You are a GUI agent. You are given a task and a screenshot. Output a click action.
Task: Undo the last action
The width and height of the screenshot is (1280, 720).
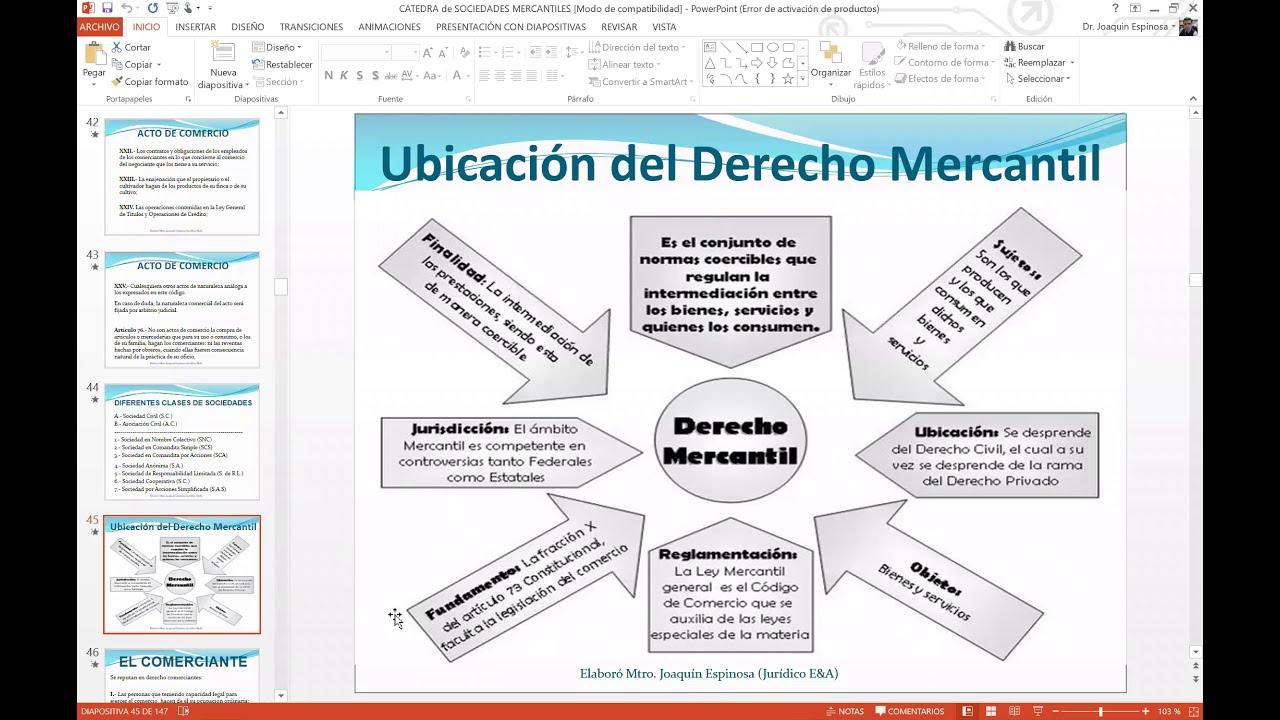click(x=127, y=8)
